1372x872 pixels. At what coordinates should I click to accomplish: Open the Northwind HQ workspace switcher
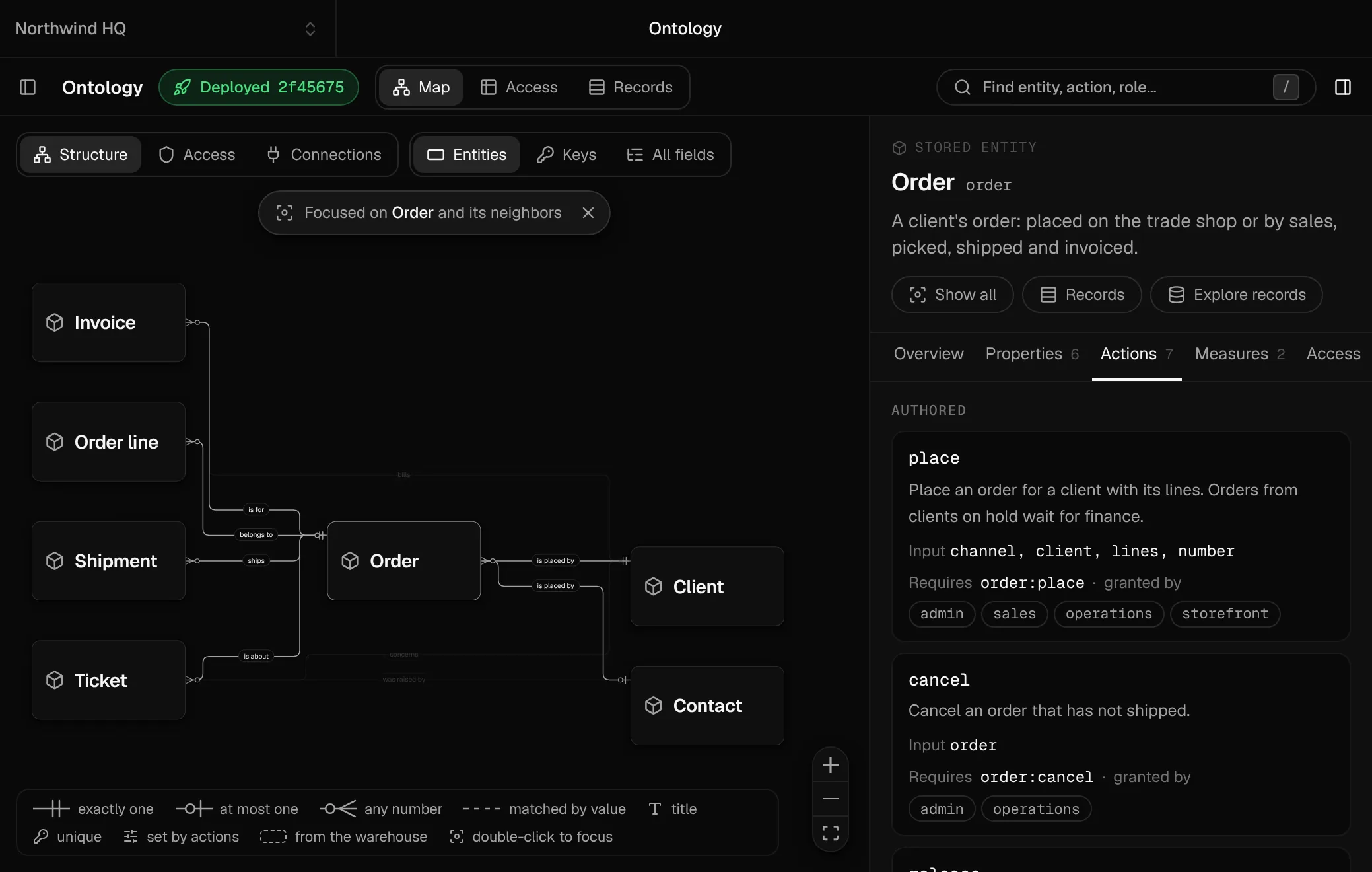point(165,28)
